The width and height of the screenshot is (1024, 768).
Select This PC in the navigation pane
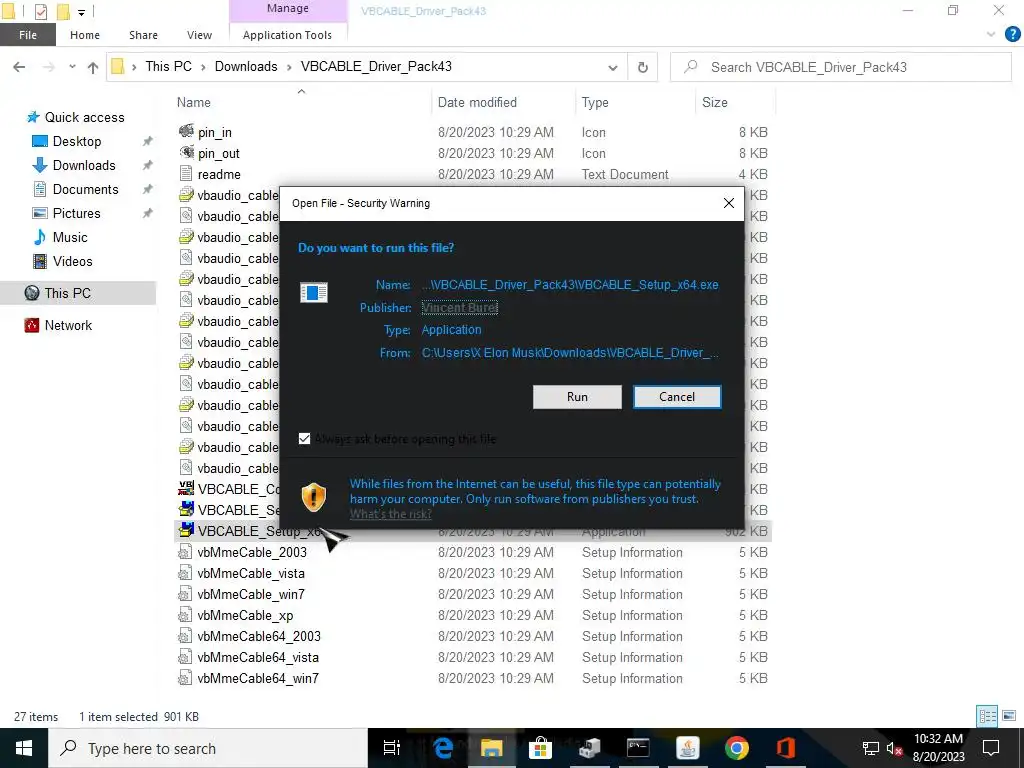tap(78, 293)
